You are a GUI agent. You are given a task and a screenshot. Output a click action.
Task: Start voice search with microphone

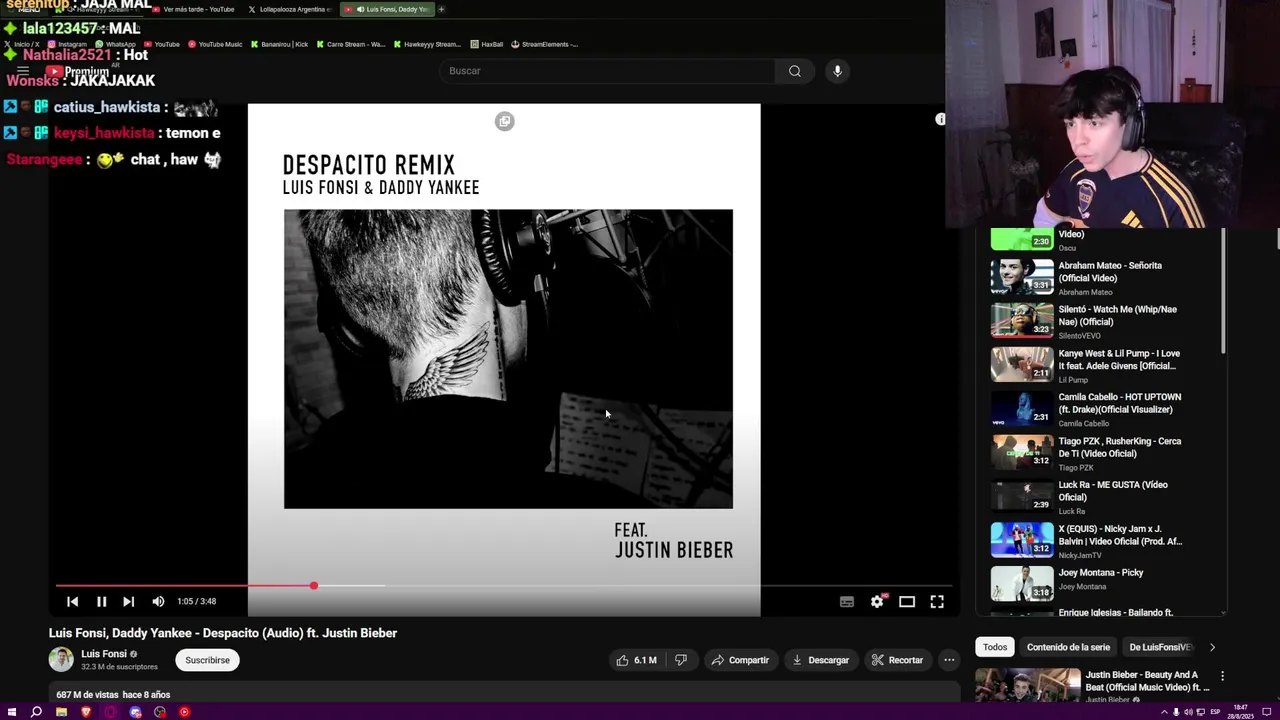[x=837, y=71]
